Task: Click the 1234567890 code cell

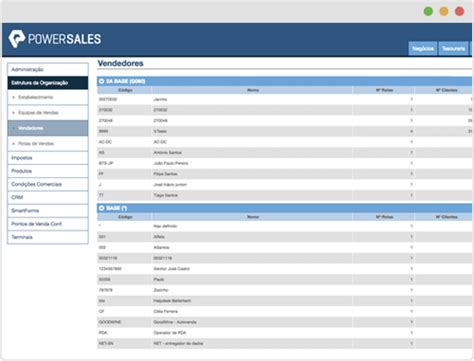Action: (x=110, y=269)
